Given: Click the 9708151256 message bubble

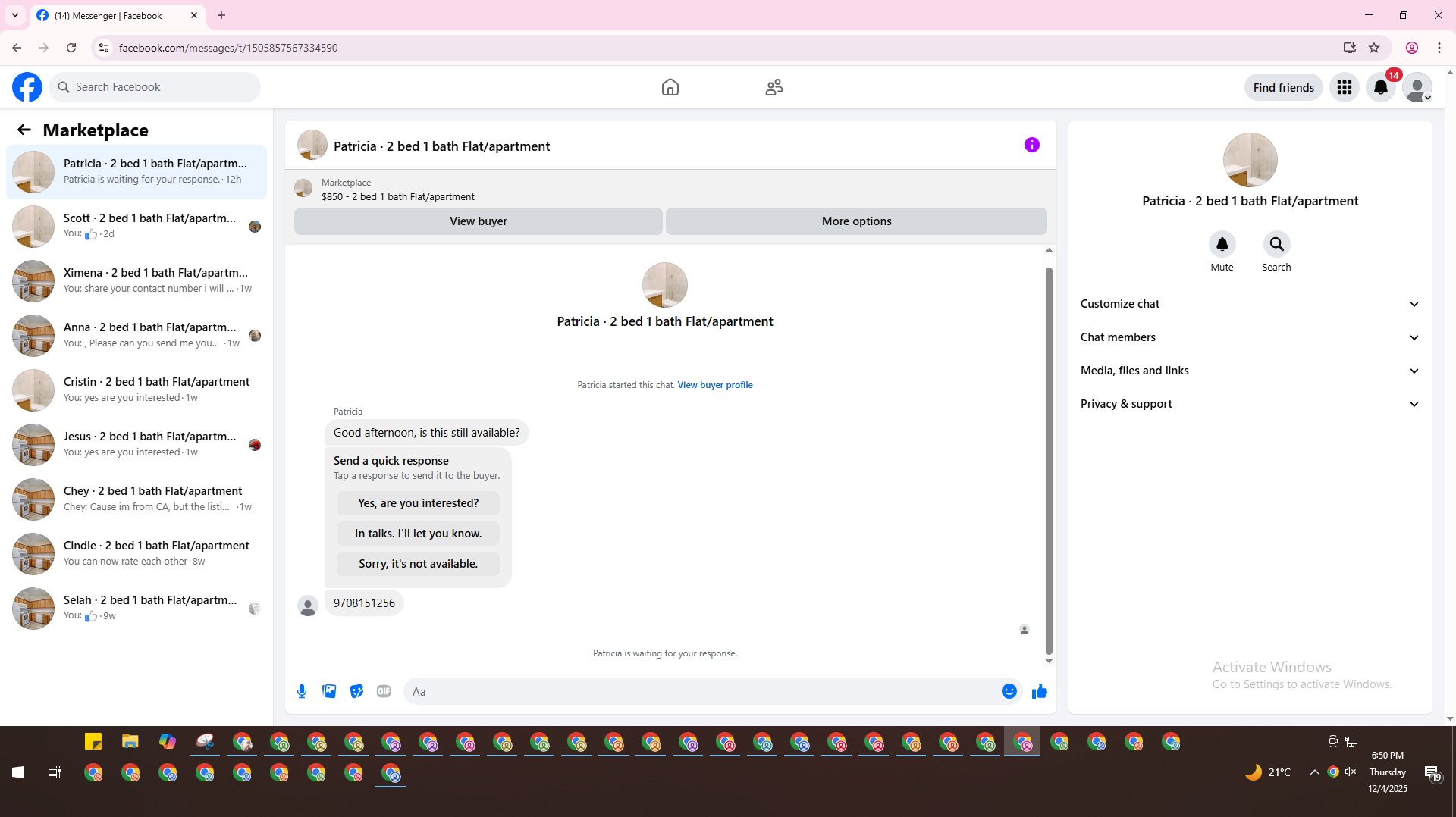Looking at the screenshot, I should pos(364,603).
